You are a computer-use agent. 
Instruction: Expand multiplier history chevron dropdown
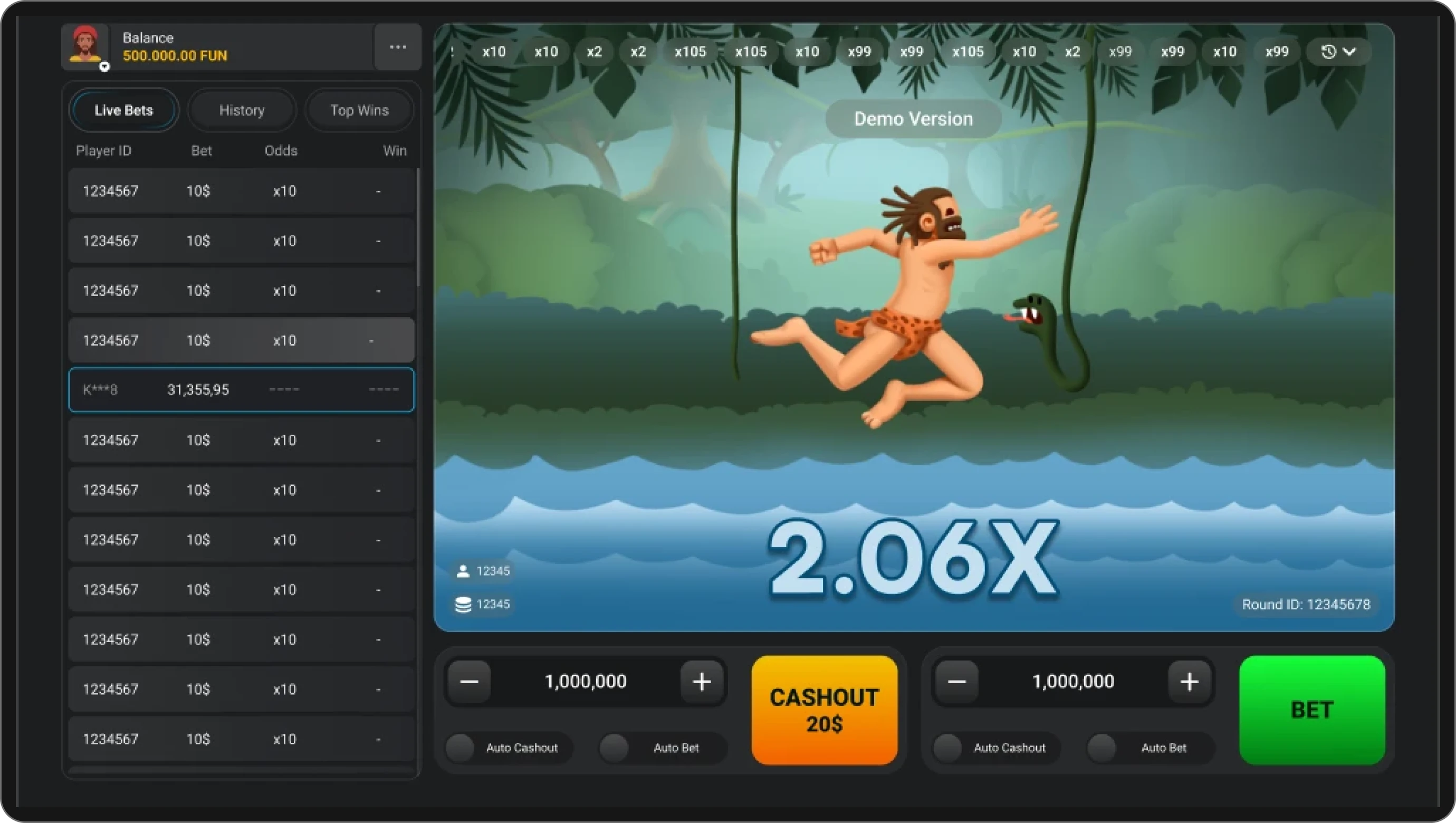pyautogui.click(x=1350, y=52)
